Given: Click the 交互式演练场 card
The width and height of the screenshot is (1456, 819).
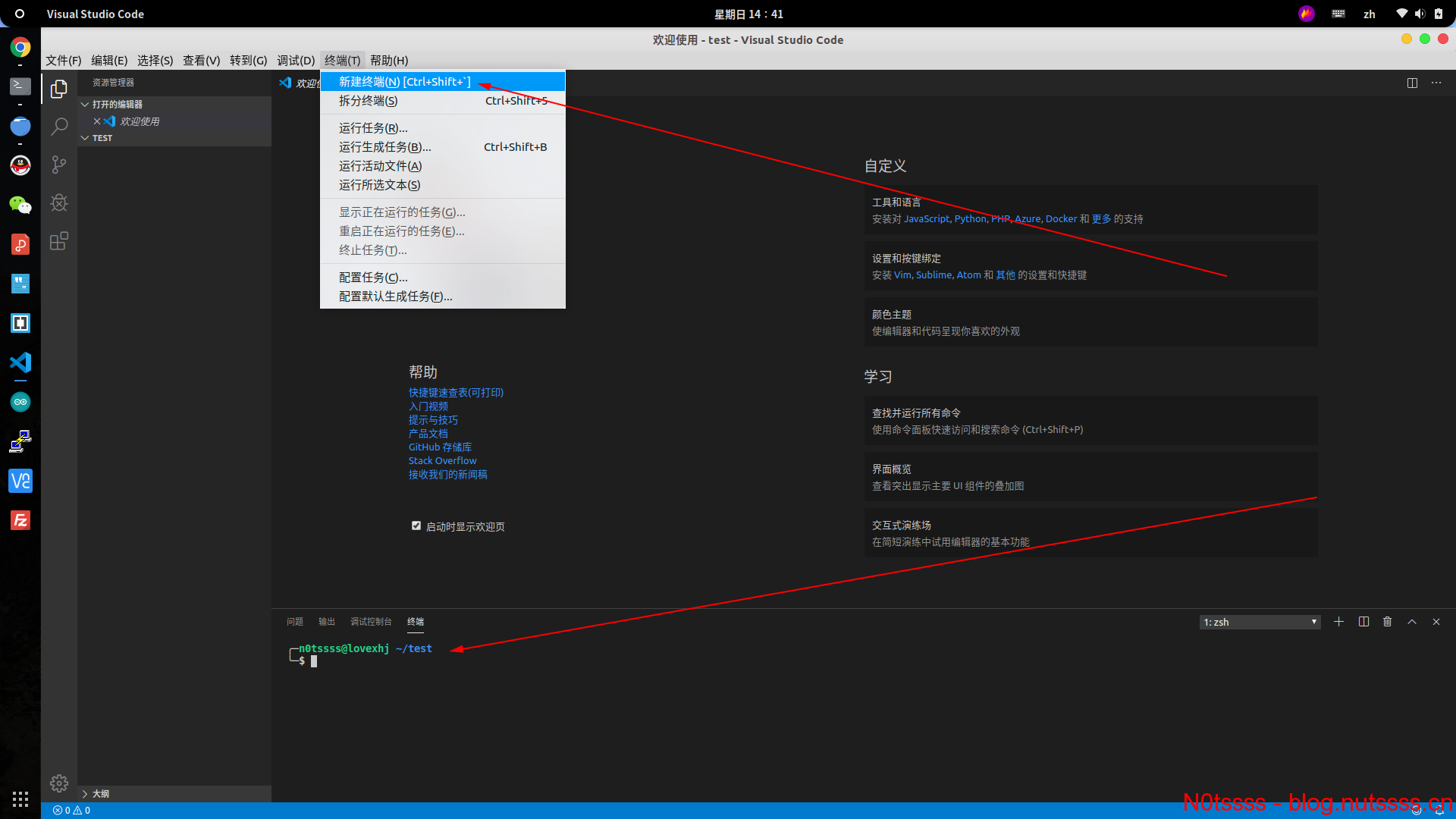Looking at the screenshot, I should click(1090, 533).
